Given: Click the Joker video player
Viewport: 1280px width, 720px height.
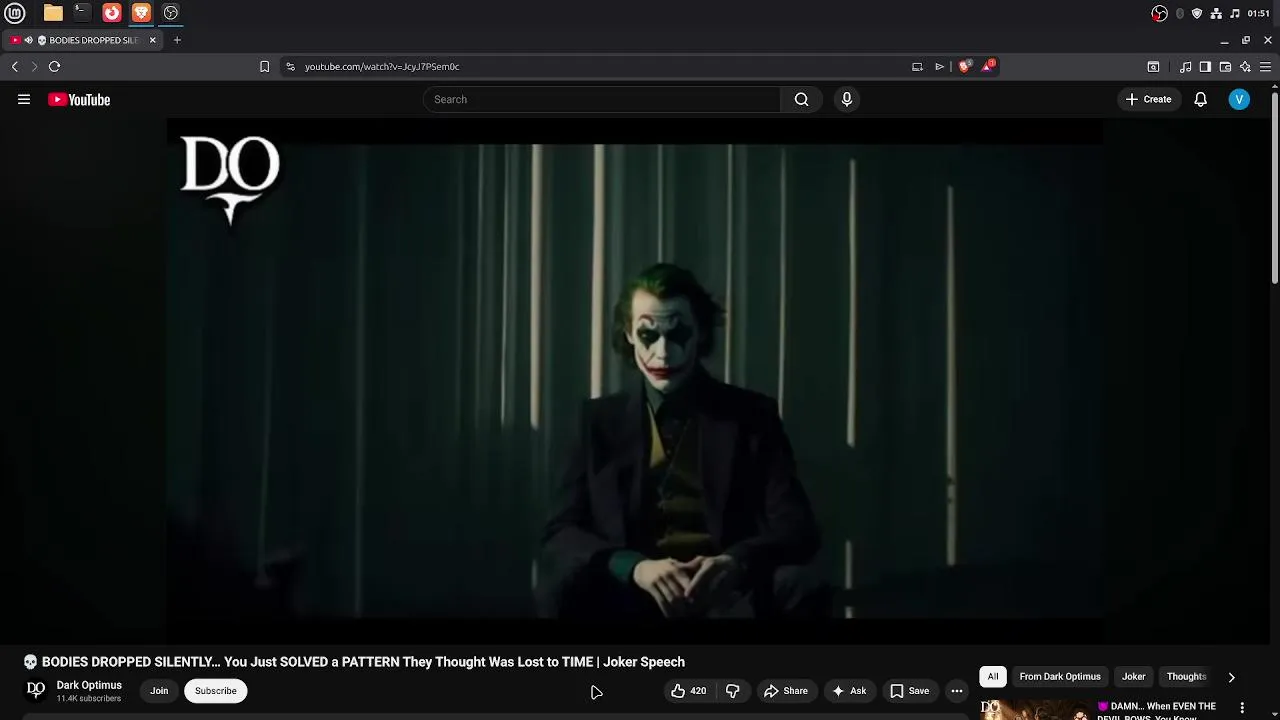Looking at the screenshot, I should (x=636, y=380).
